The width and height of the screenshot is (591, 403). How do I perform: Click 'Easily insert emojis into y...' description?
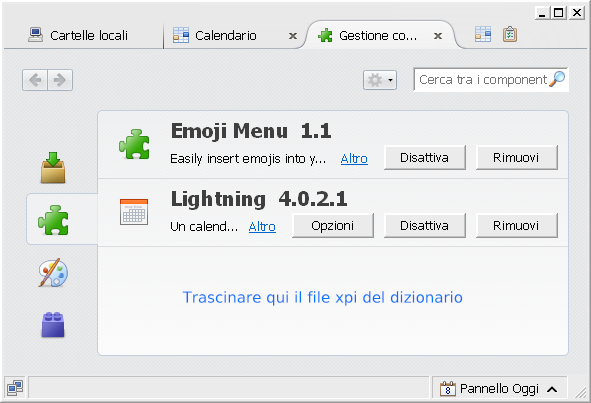pos(248,159)
